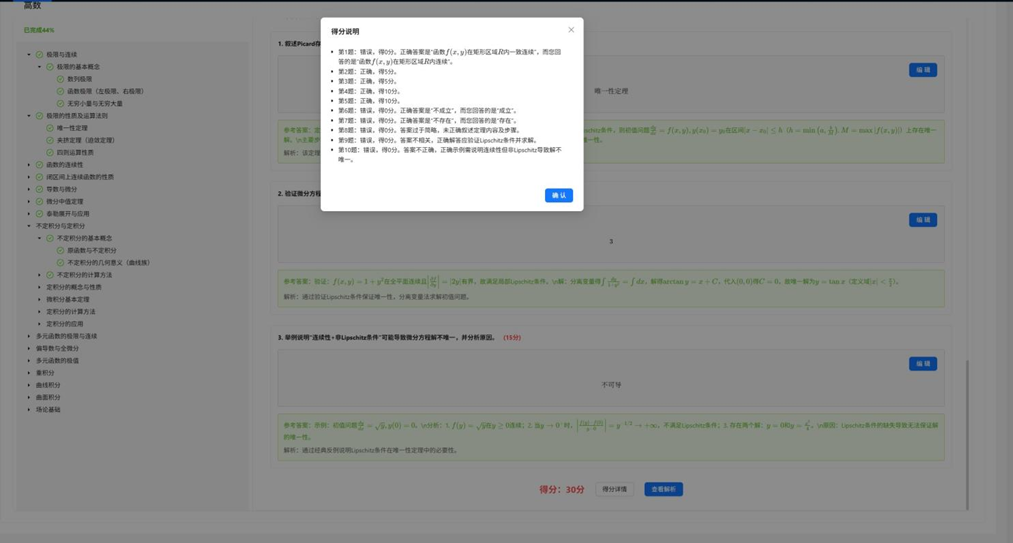Screen dimensions: 1013x543
Task: Click the check icon next to 原函数与不定积分
Action: pos(60,251)
